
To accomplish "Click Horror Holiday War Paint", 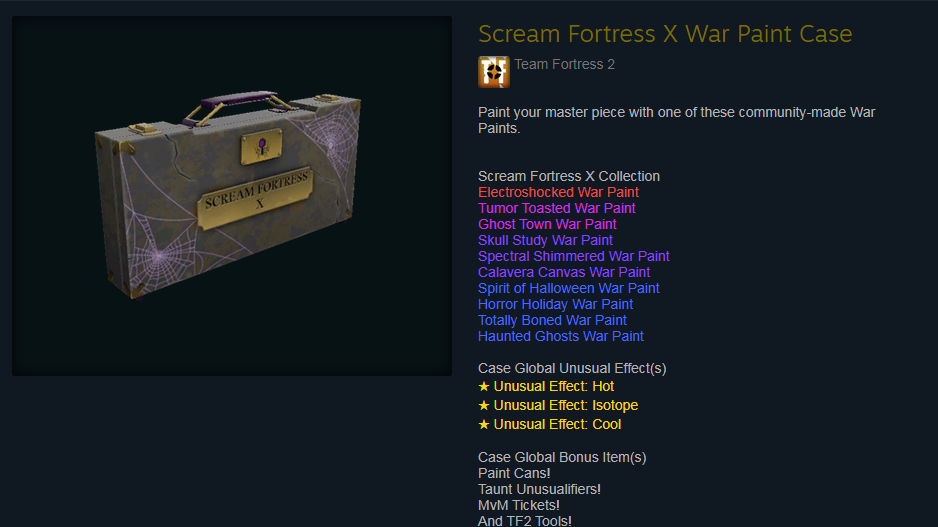I will 555,304.
